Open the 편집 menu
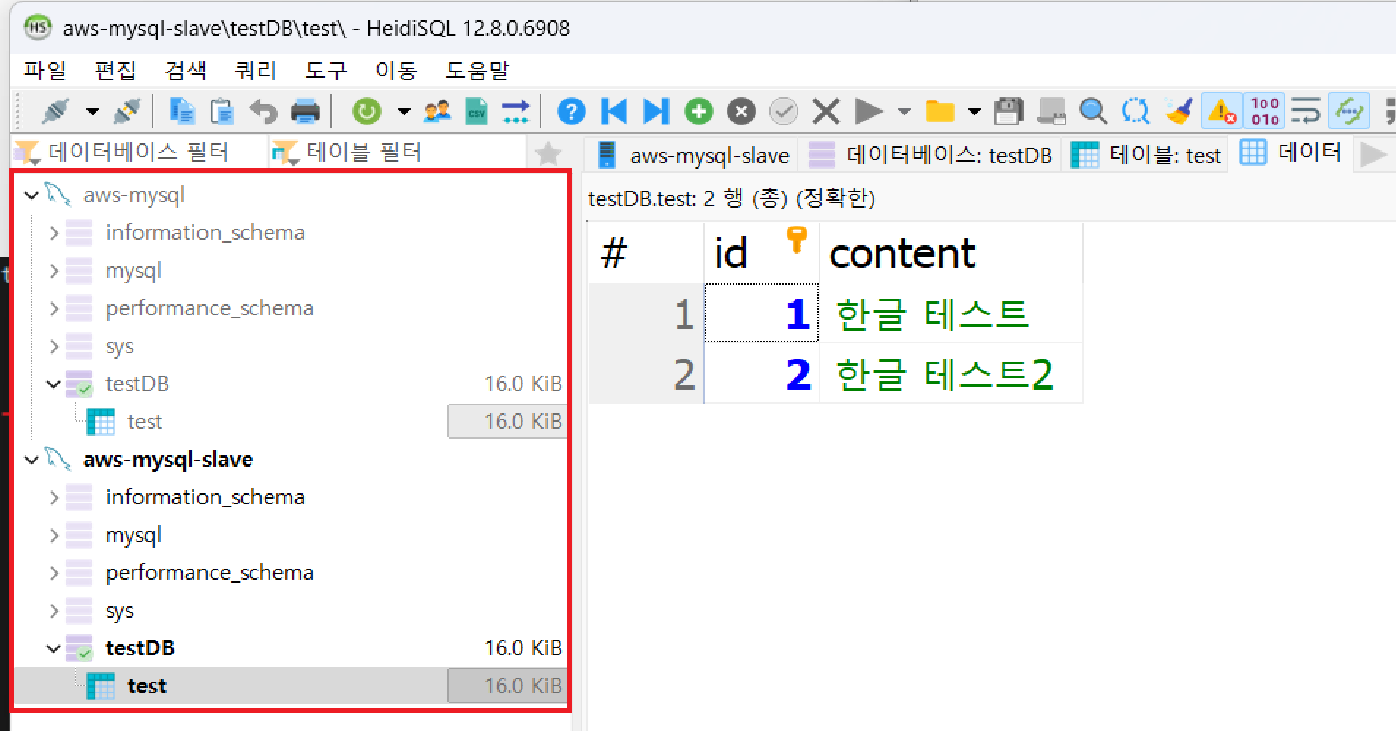 tap(115, 70)
